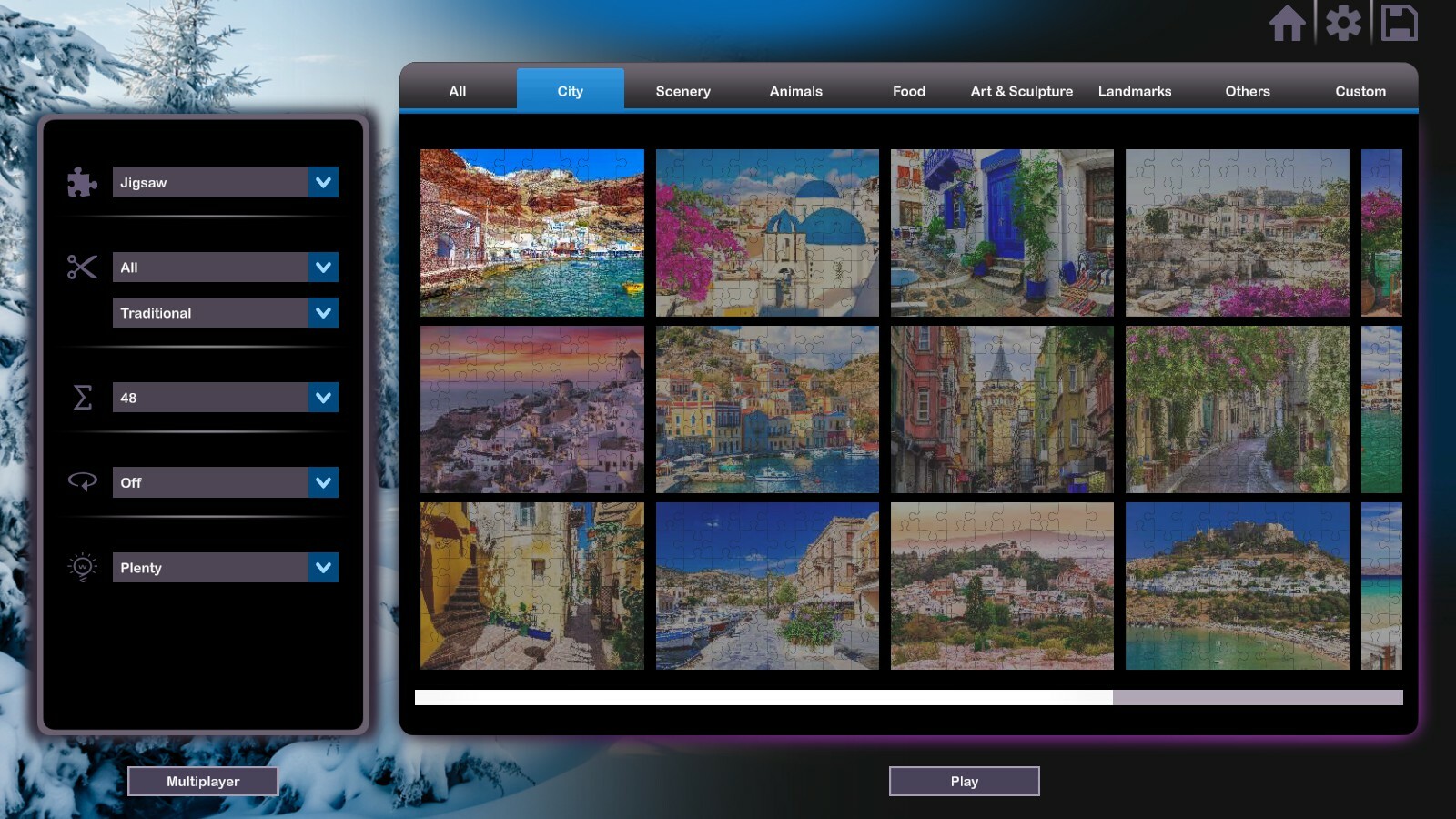Click the sigma piece-count icon

pos(82,397)
